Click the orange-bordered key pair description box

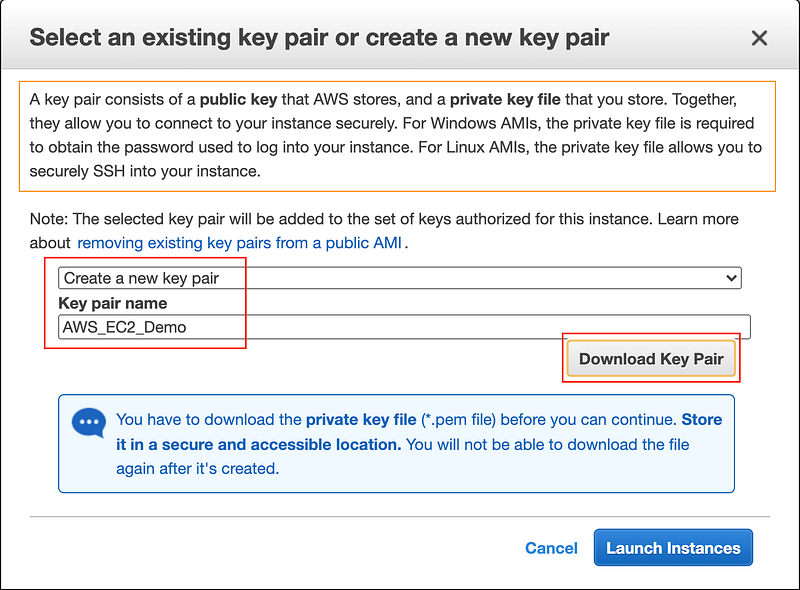point(397,136)
